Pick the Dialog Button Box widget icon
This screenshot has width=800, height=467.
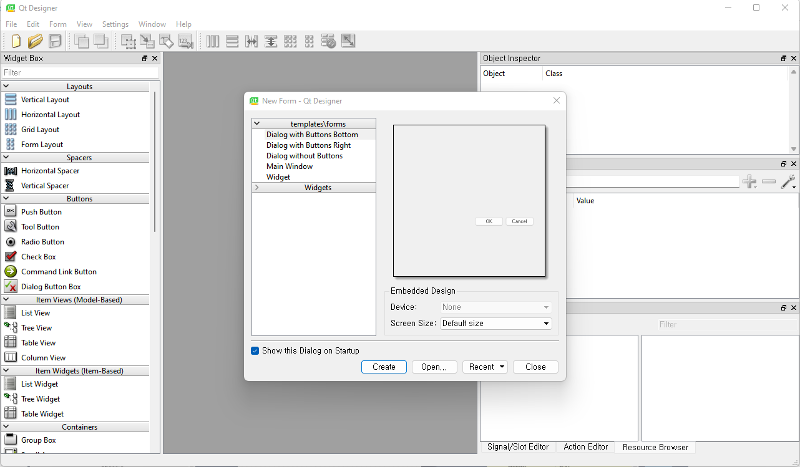pyautogui.click(x=11, y=286)
